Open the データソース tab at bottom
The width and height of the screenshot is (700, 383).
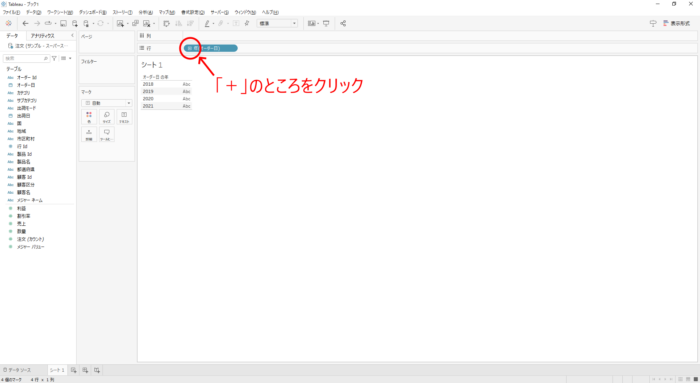pos(17,370)
